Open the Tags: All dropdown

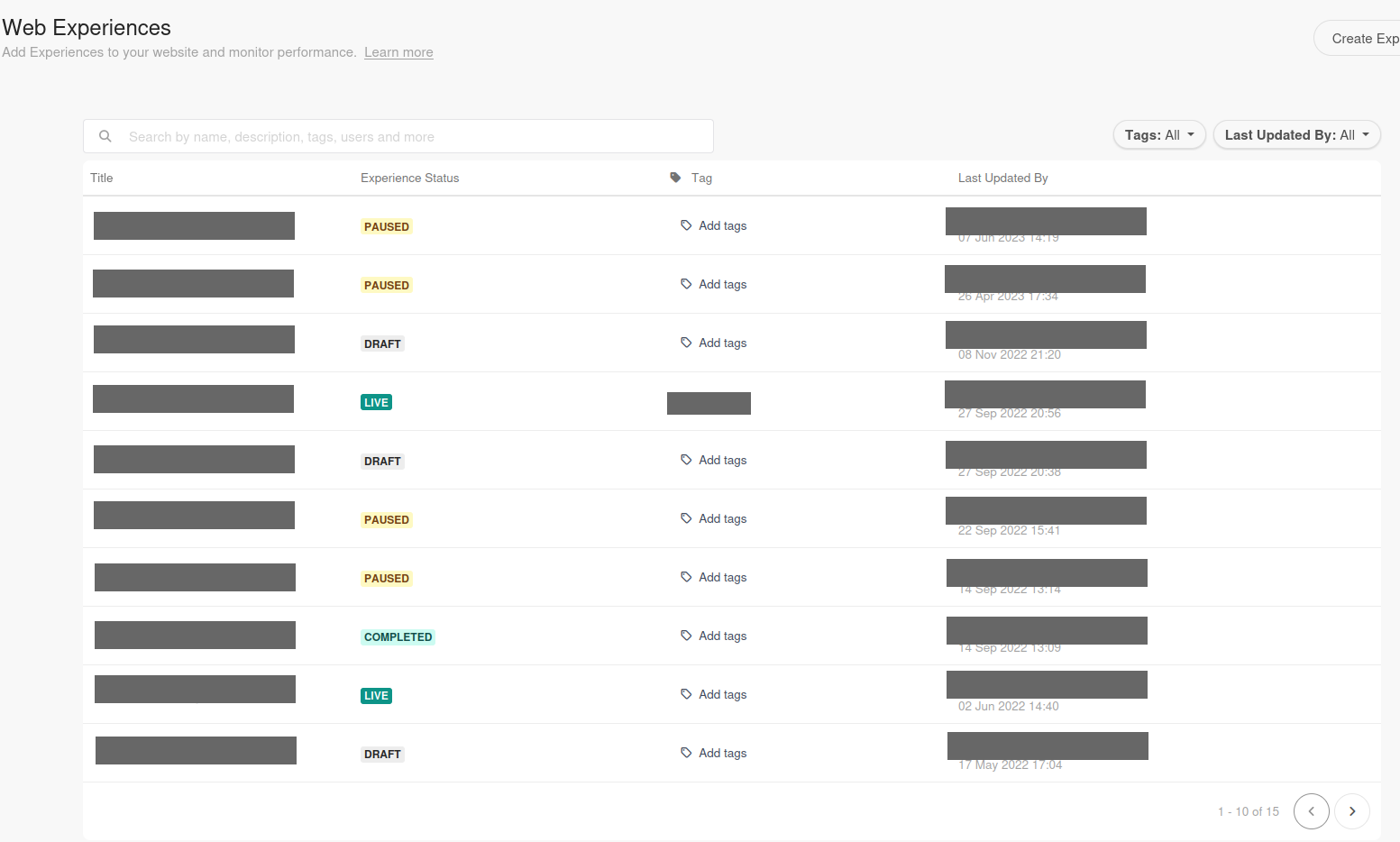tap(1159, 135)
